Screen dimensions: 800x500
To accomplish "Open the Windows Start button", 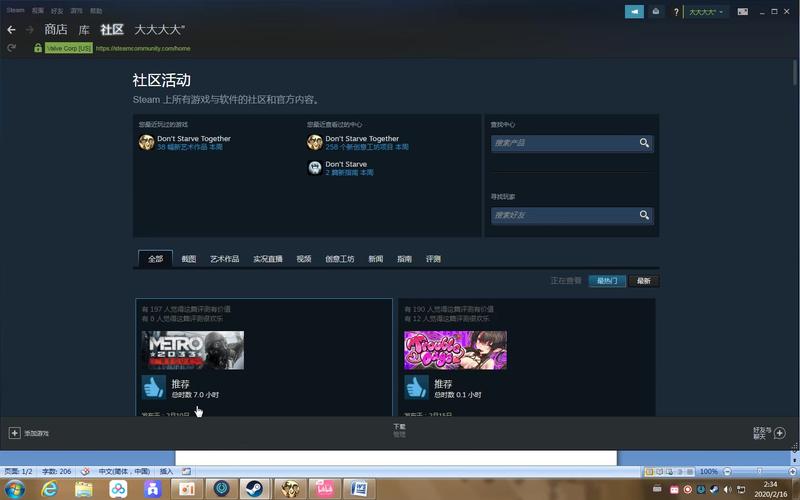I will (15, 489).
